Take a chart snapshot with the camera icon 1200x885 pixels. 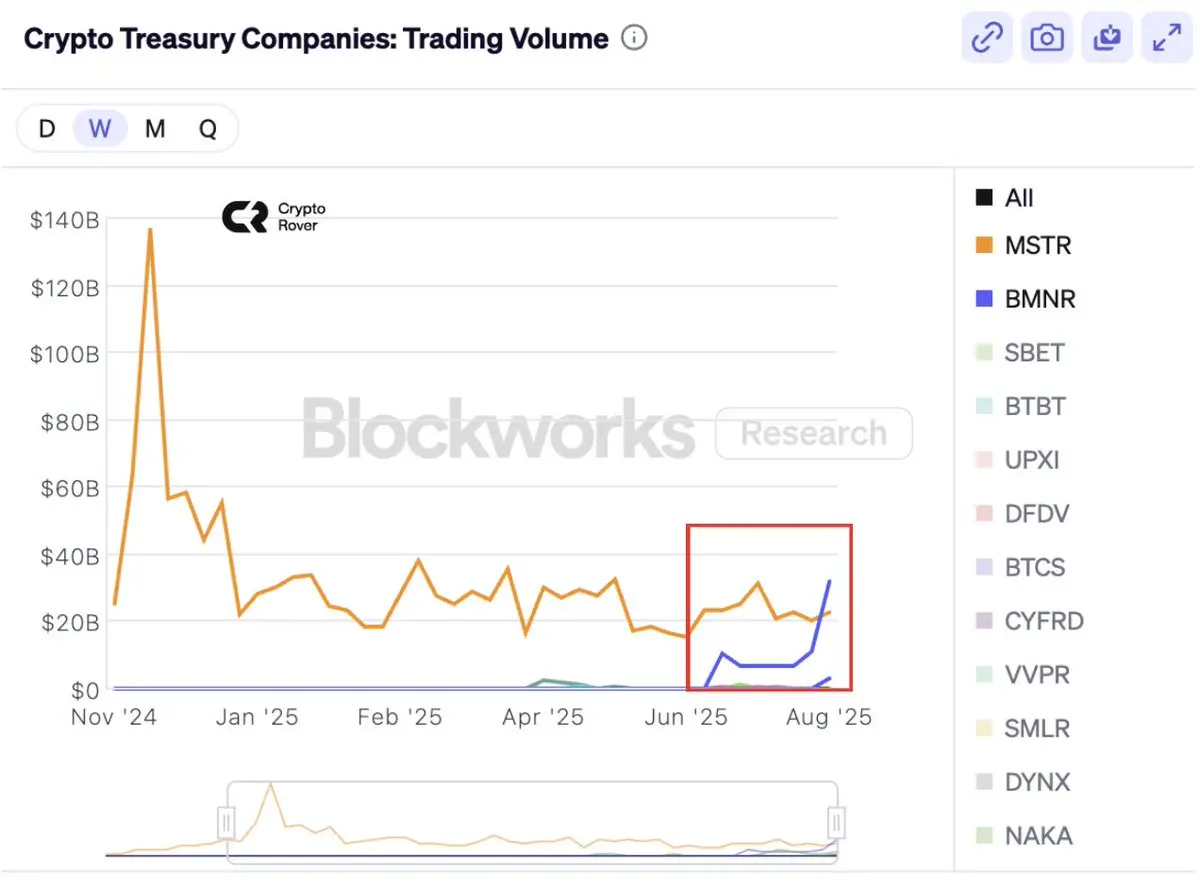coord(1047,38)
